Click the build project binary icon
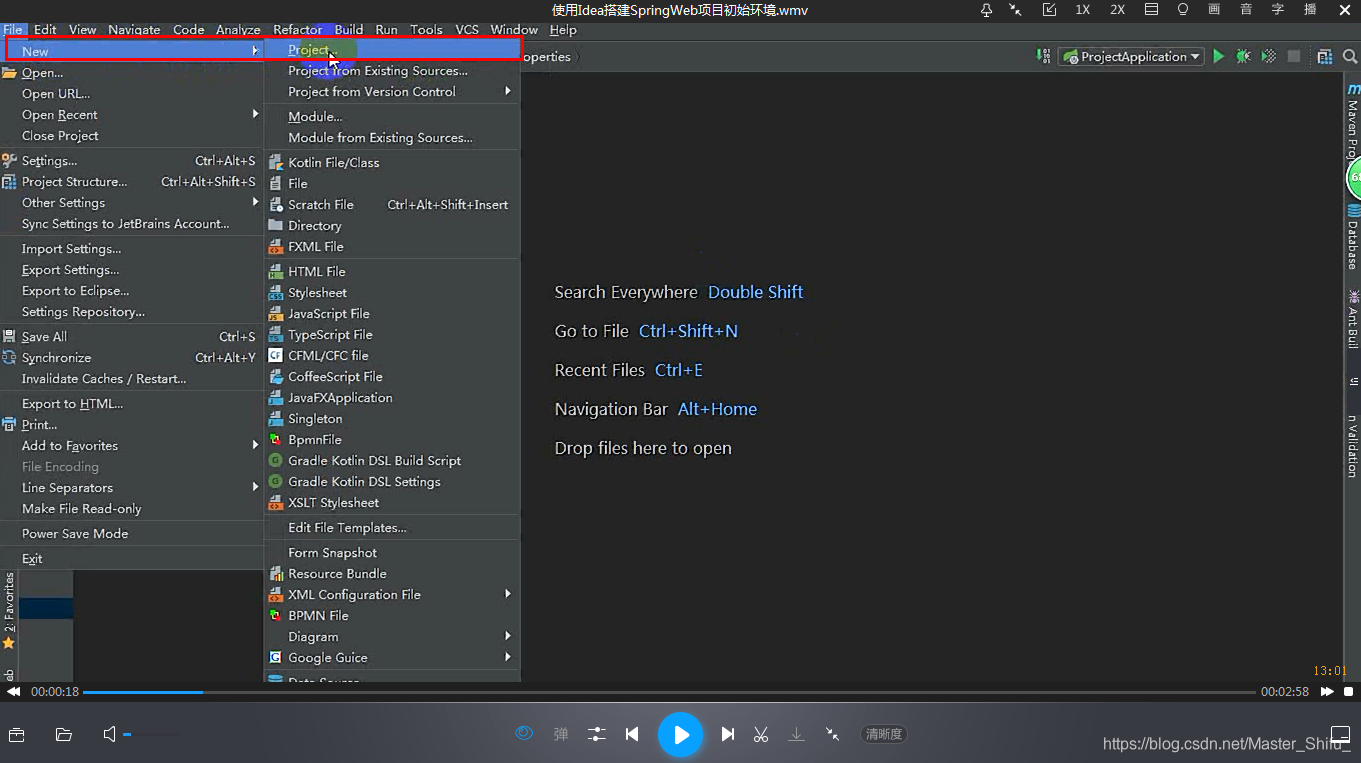 coord(1043,57)
